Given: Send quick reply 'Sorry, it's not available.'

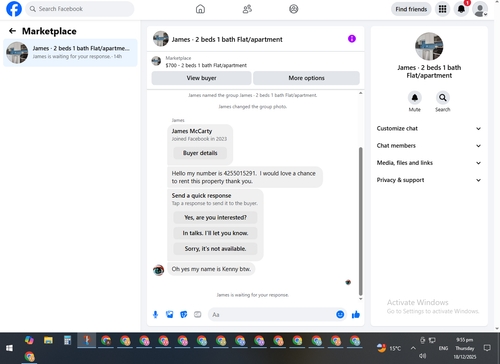Looking at the screenshot, I should (x=215, y=249).
